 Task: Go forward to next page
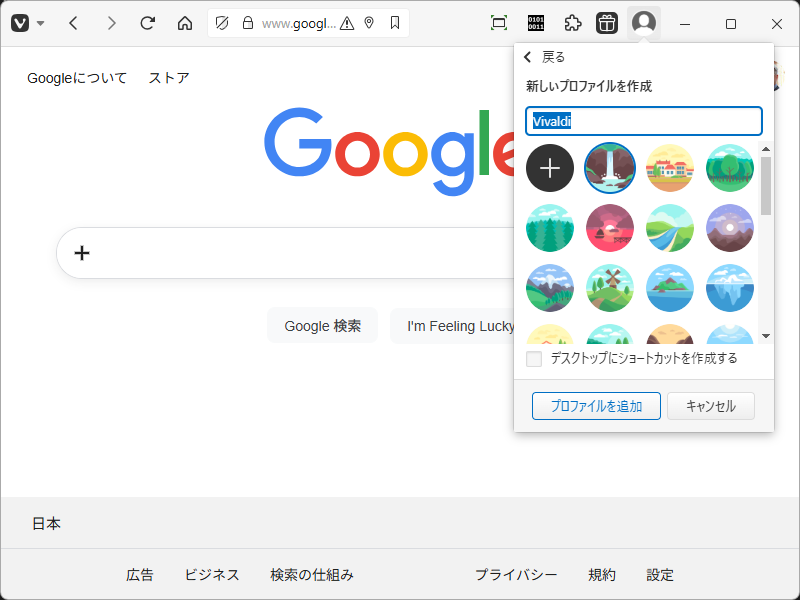111,23
